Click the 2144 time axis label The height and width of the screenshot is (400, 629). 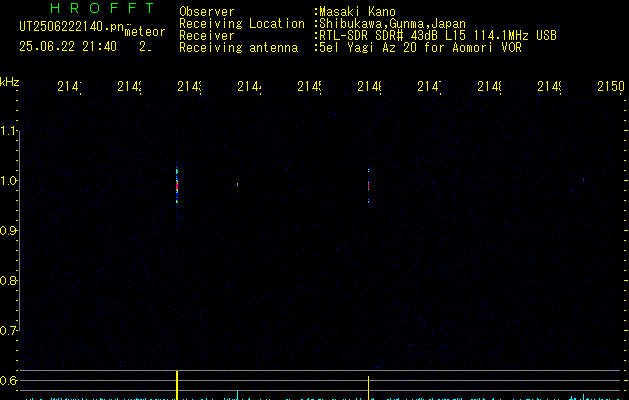249,86
